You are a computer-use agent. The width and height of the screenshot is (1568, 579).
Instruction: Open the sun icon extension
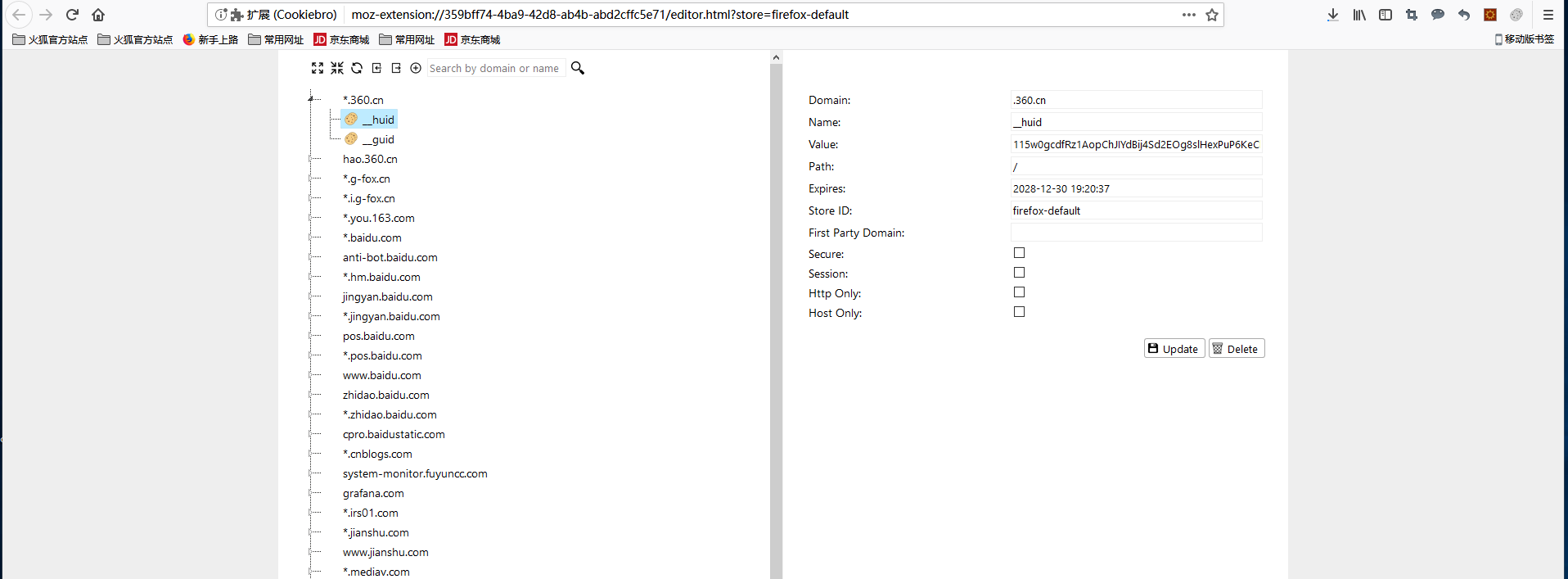[1490, 15]
